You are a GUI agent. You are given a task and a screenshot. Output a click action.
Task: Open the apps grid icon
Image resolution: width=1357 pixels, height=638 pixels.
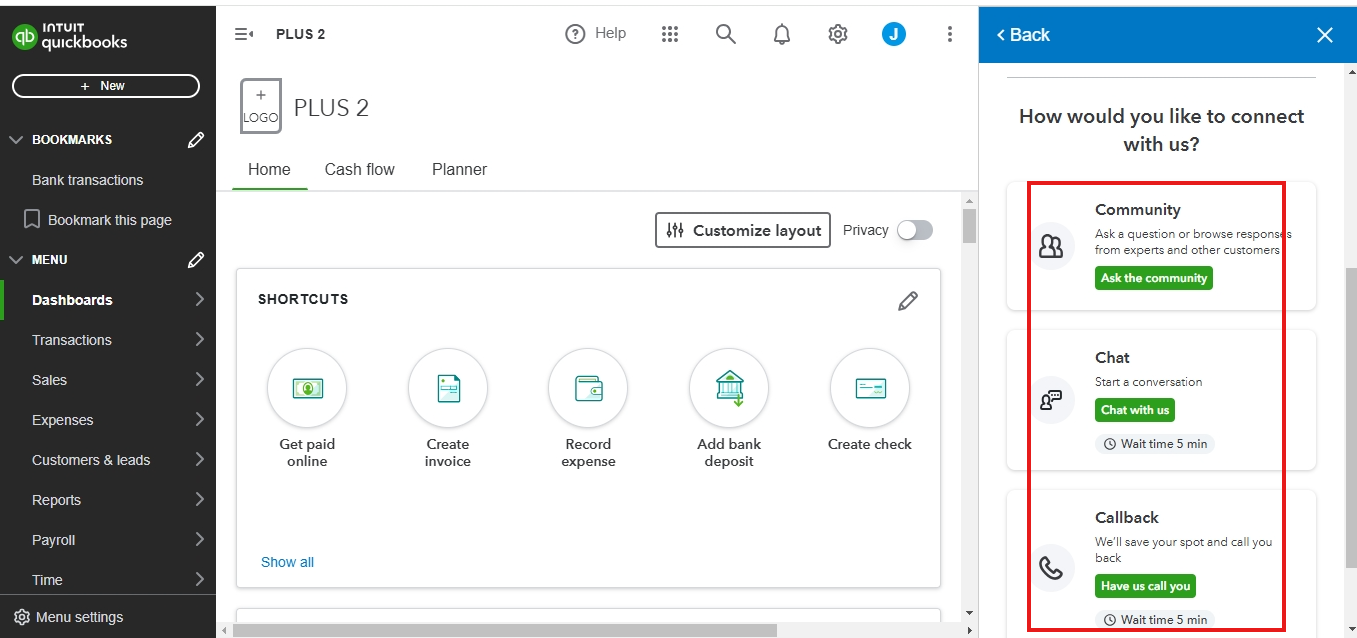click(670, 34)
